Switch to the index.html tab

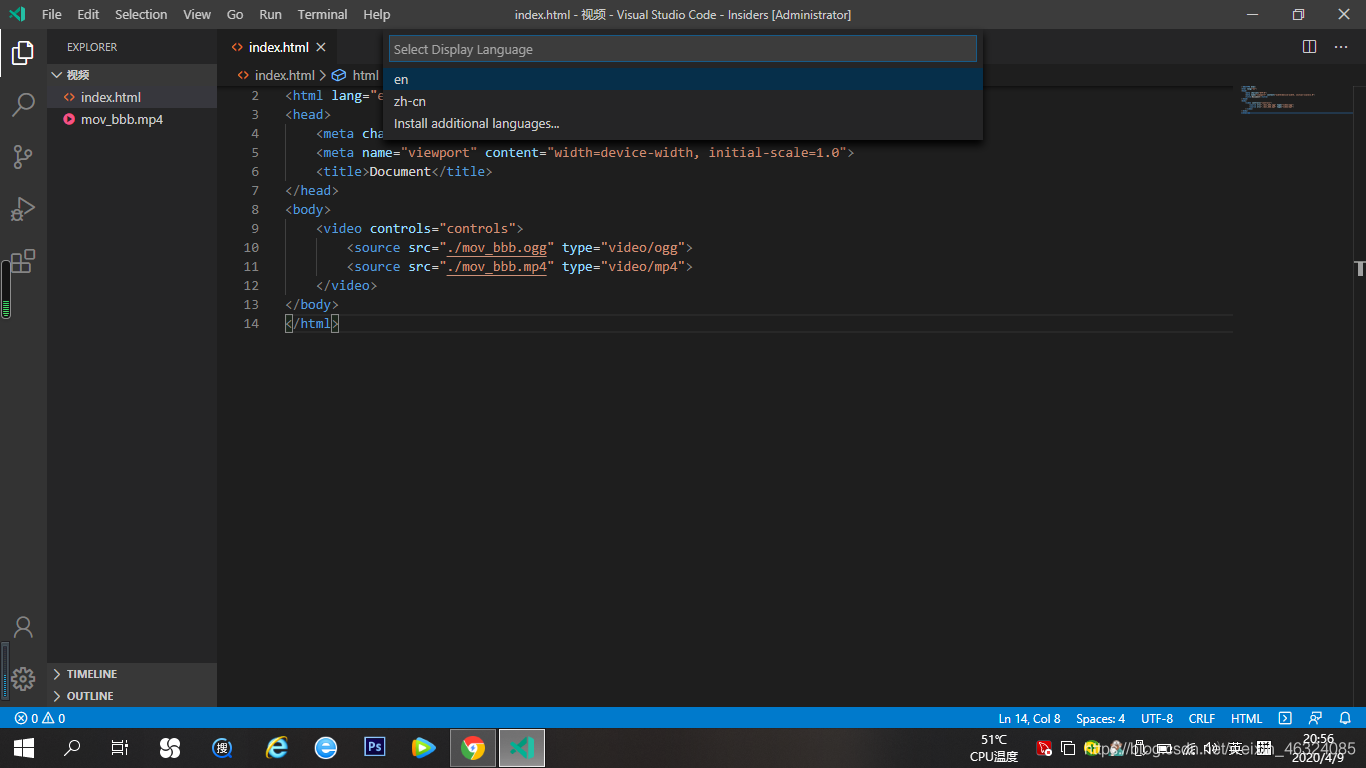pos(277,46)
